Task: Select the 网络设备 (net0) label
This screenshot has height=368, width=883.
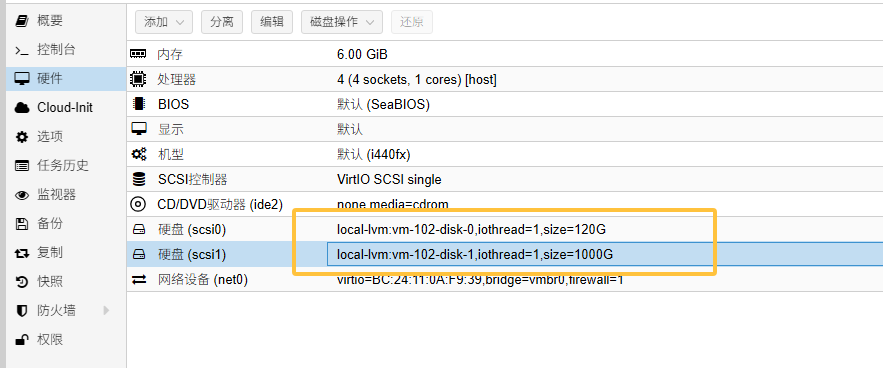Action: pos(203,280)
